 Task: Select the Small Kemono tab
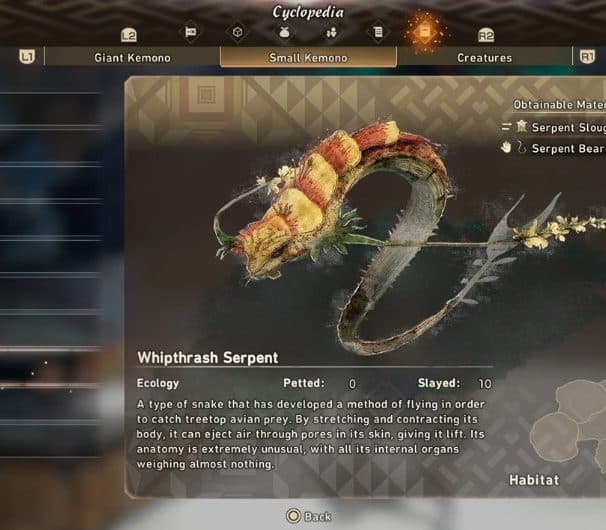click(308, 58)
